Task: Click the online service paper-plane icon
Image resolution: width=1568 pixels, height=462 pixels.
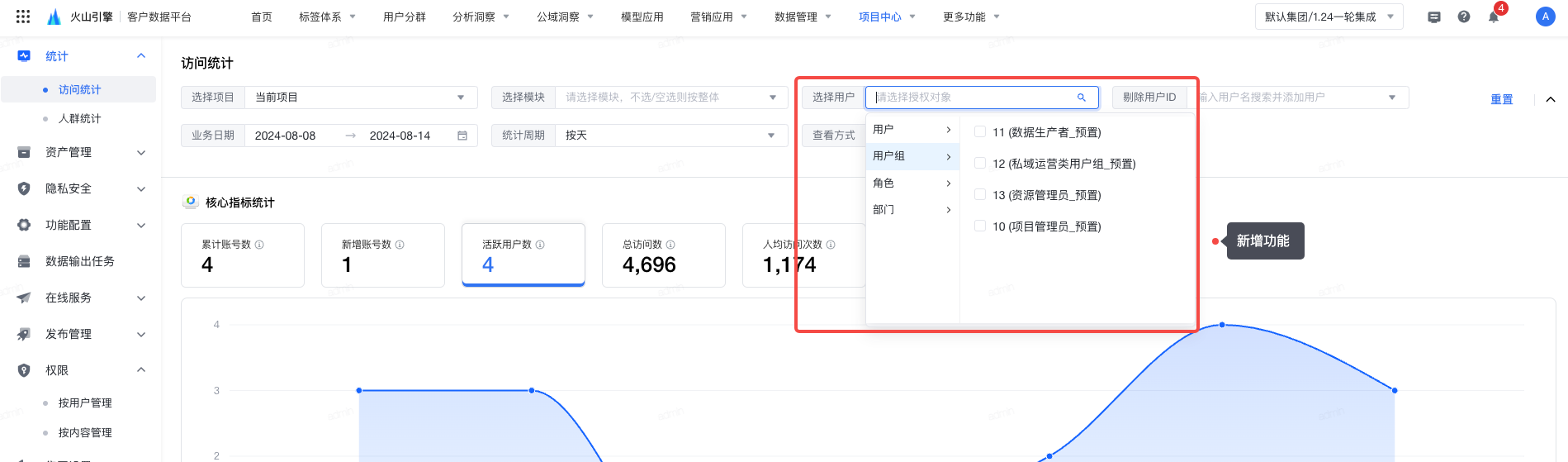Action: [x=24, y=298]
